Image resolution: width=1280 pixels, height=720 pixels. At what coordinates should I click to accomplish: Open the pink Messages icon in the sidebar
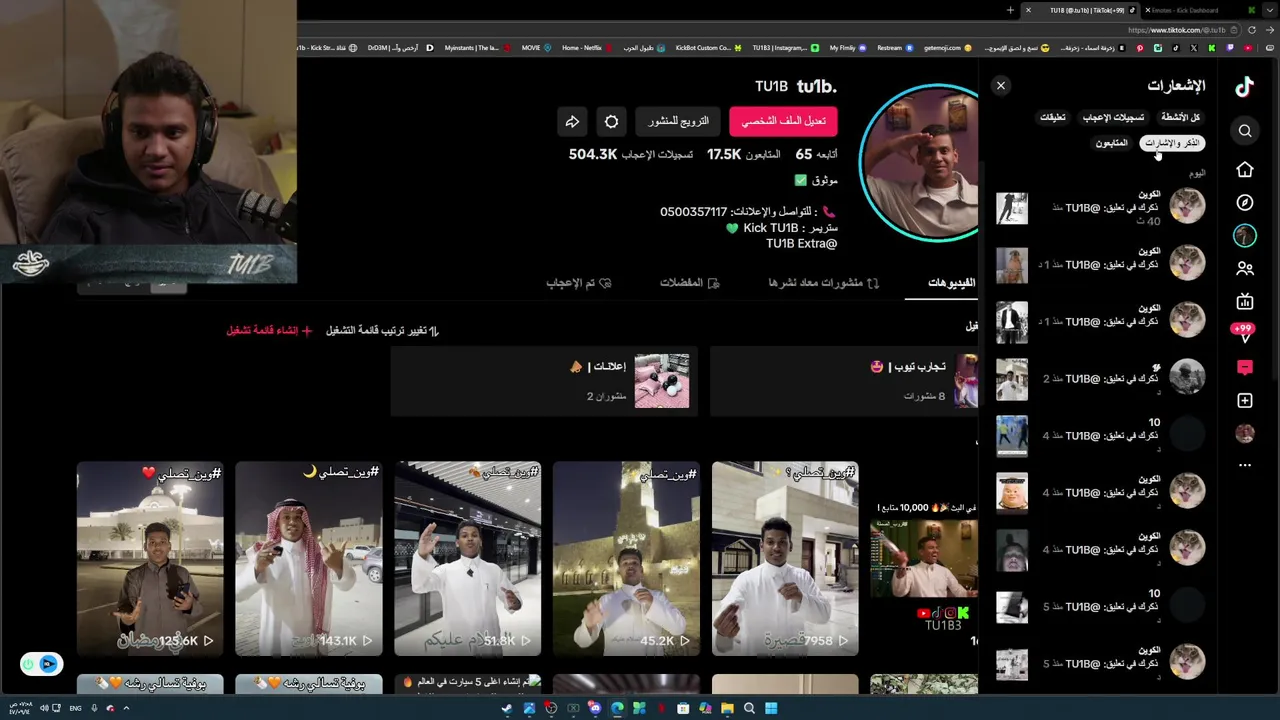coord(1245,368)
